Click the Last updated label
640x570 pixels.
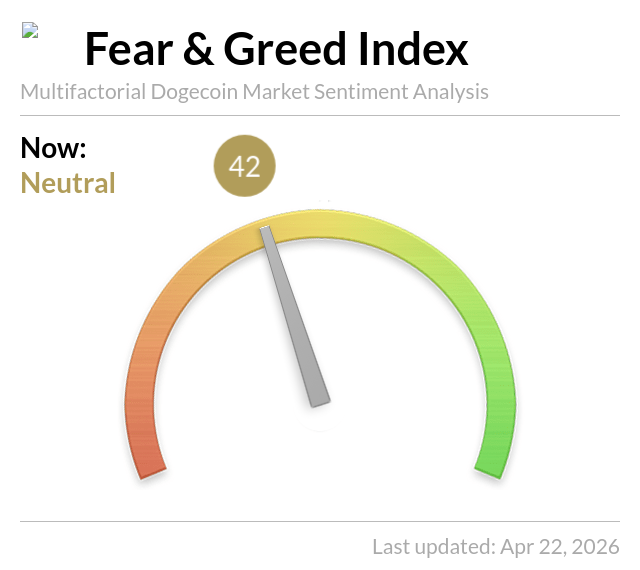pyautogui.click(x=432, y=547)
